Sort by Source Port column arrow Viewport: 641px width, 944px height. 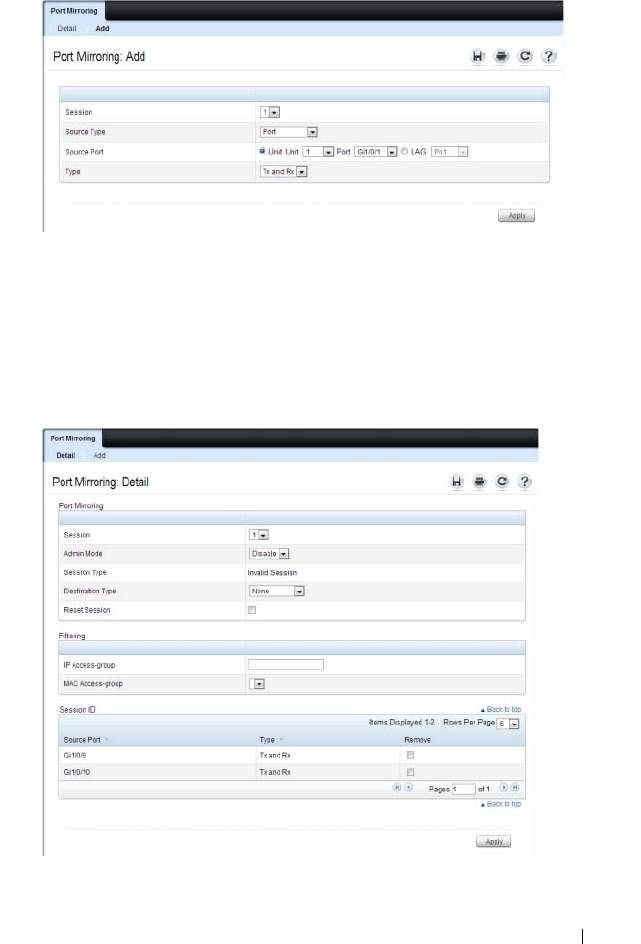(x=107, y=739)
